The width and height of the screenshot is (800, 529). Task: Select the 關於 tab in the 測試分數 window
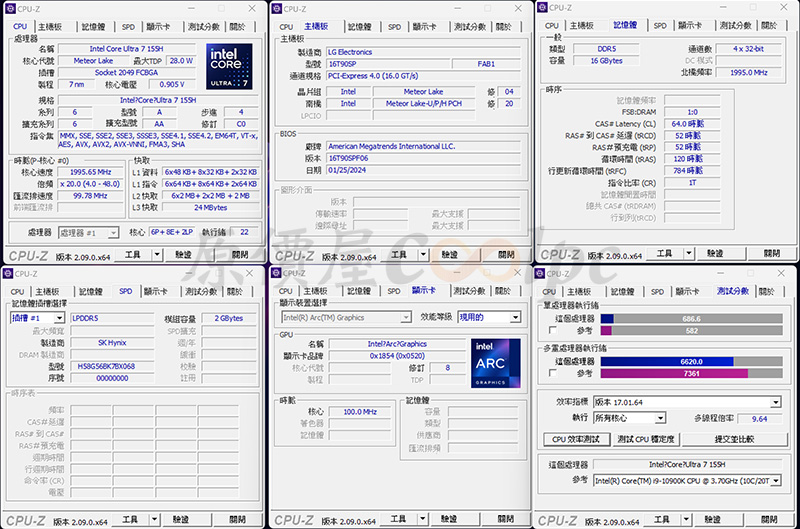tap(766, 291)
